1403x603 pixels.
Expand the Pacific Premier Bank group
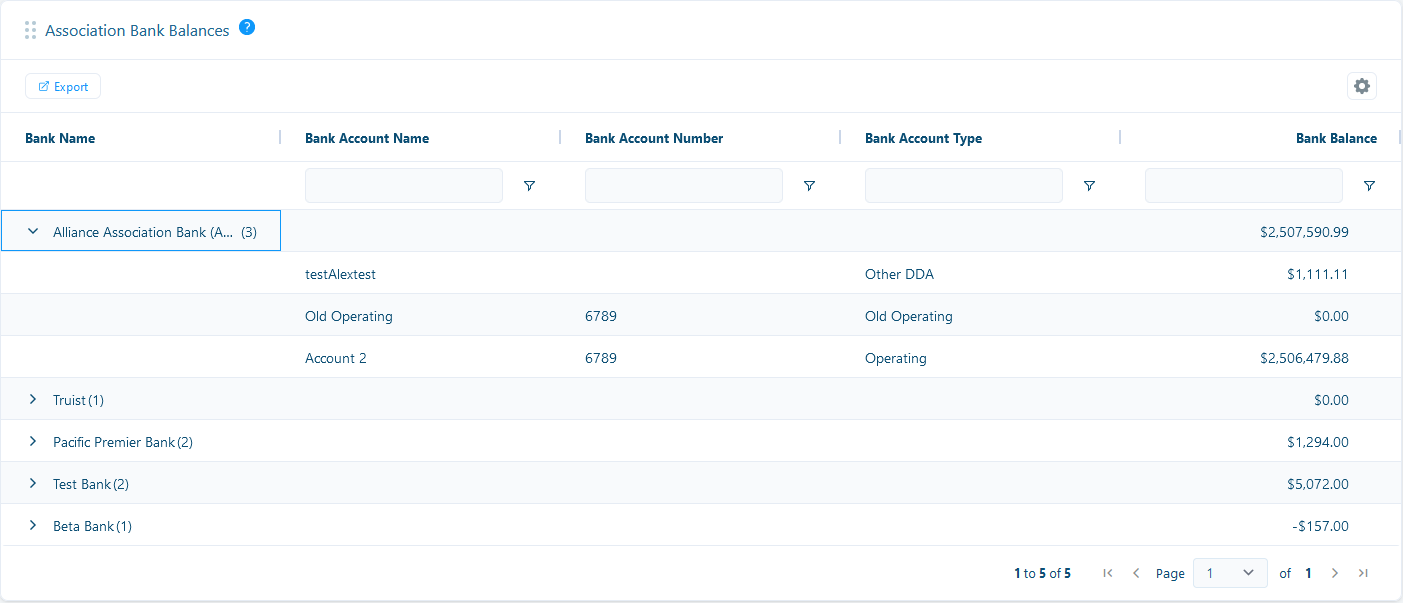tap(33, 442)
